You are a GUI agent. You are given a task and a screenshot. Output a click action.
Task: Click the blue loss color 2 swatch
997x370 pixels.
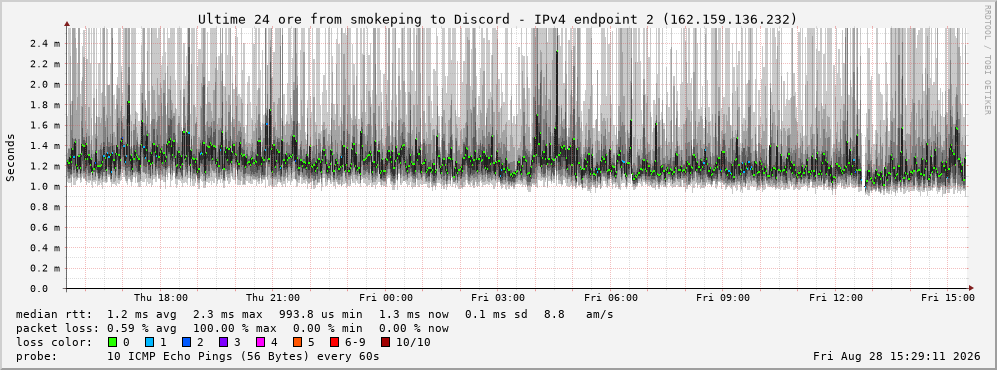point(186,343)
